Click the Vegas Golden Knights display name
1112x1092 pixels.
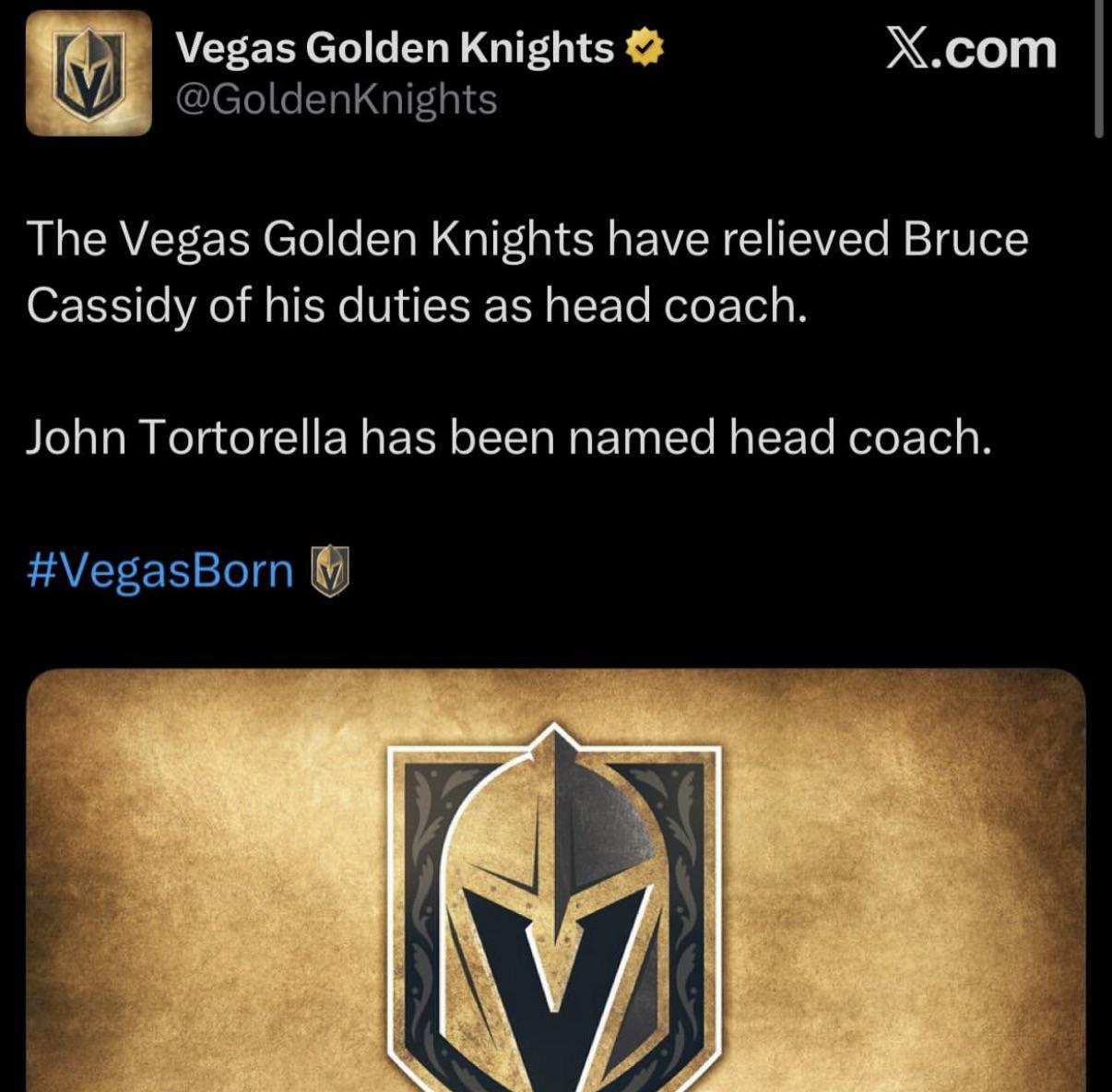click(395, 48)
